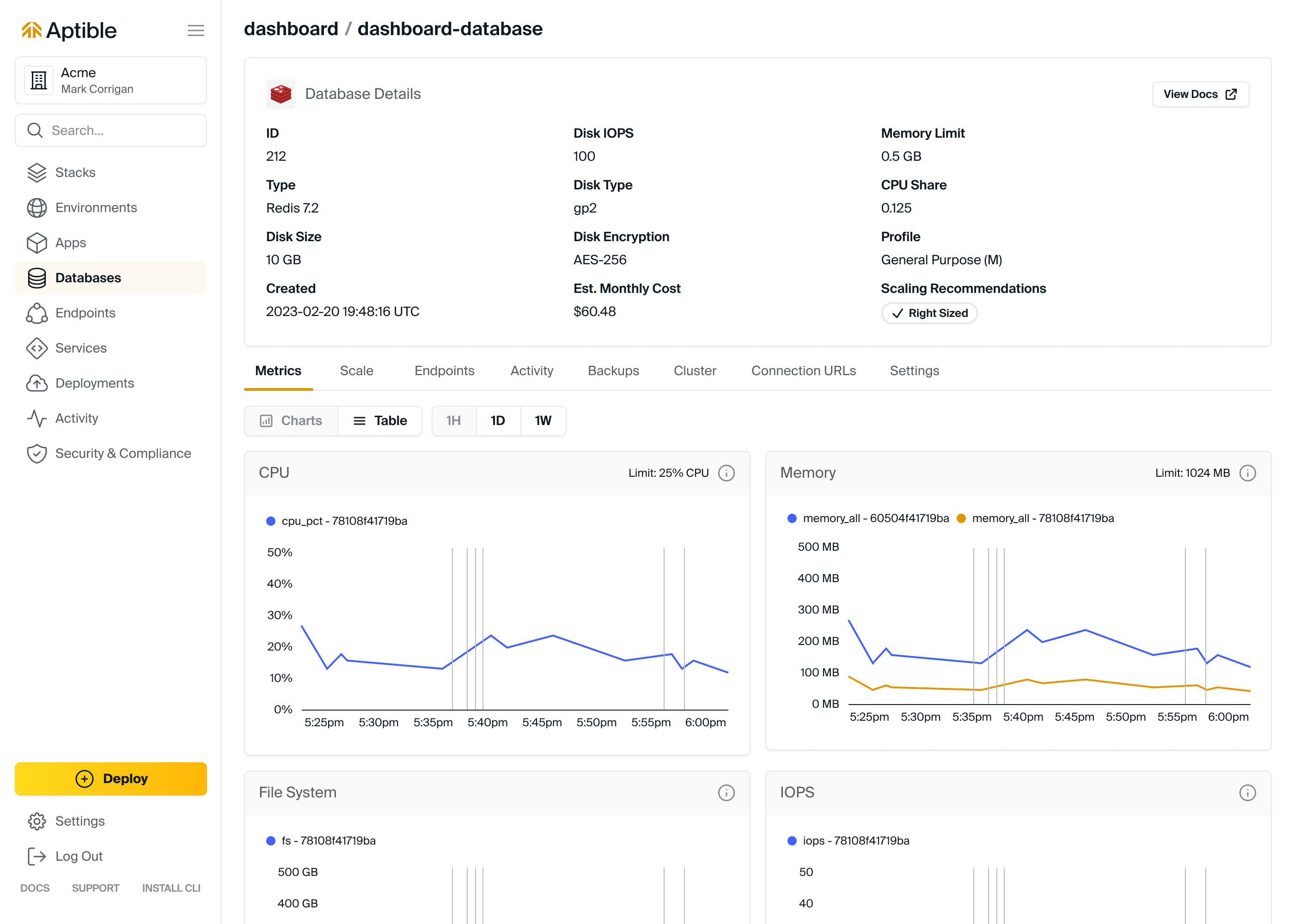Image resolution: width=1294 pixels, height=924 pixels.
Task: Click the Memory chart info icon
Action: [x=1247, y=473]
